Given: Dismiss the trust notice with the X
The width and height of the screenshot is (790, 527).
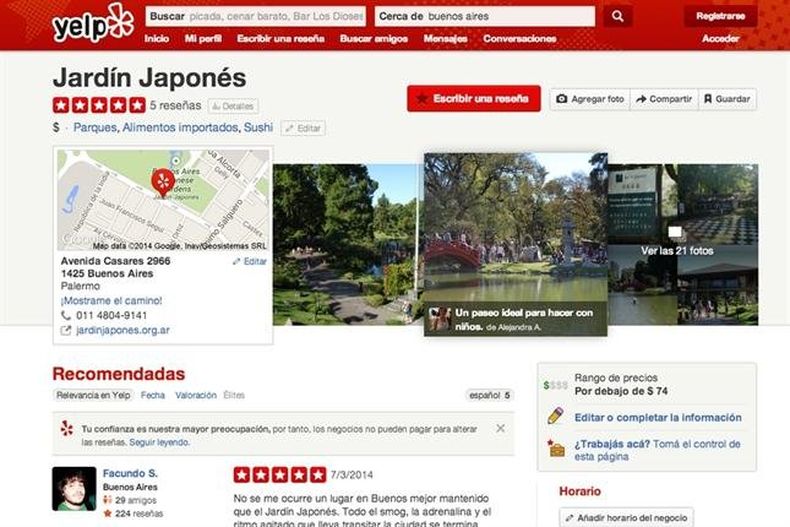Looking at the screenshot, I should click(x=500, y=428).
